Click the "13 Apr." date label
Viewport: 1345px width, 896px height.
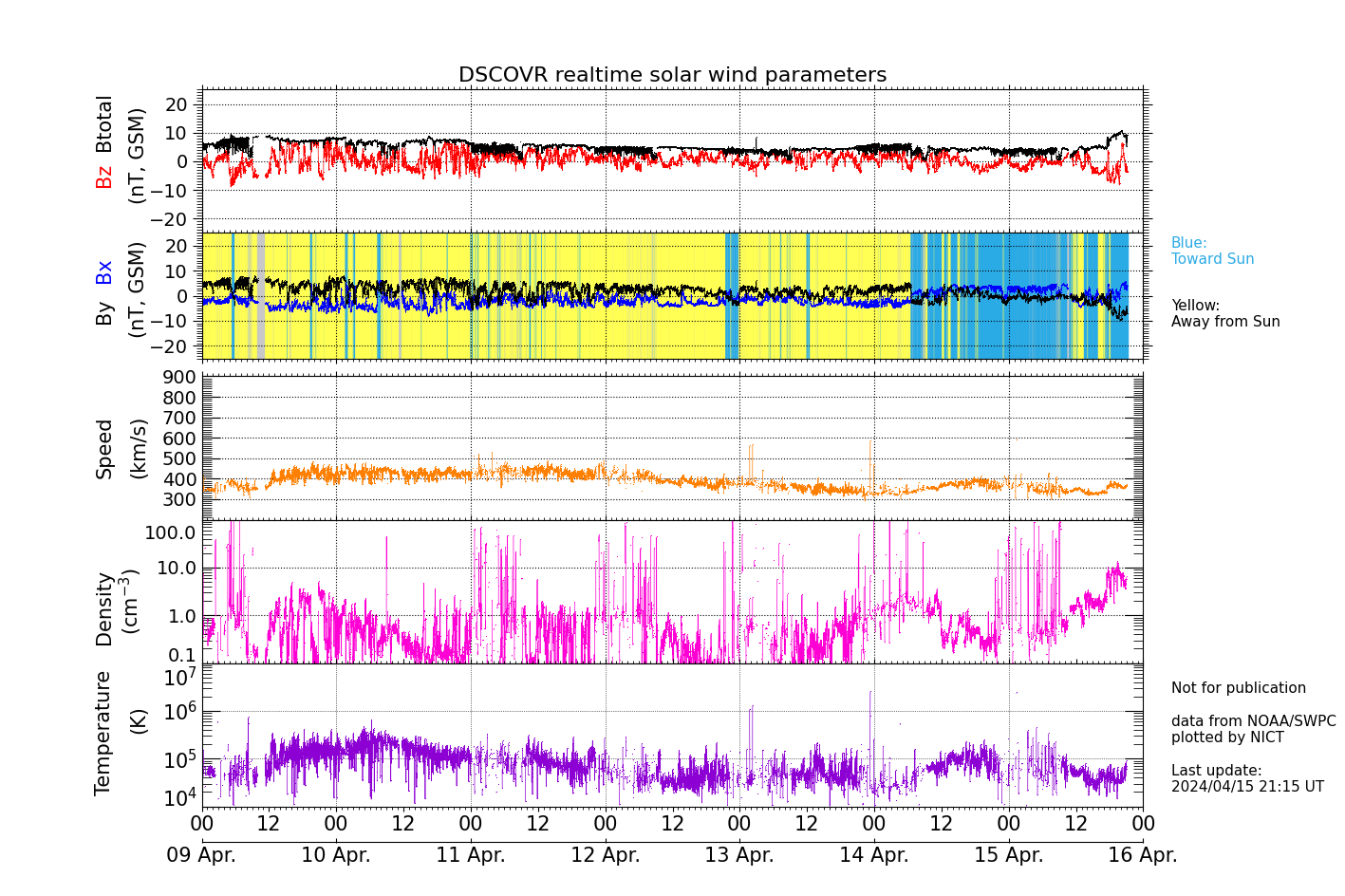coord(739,855)
